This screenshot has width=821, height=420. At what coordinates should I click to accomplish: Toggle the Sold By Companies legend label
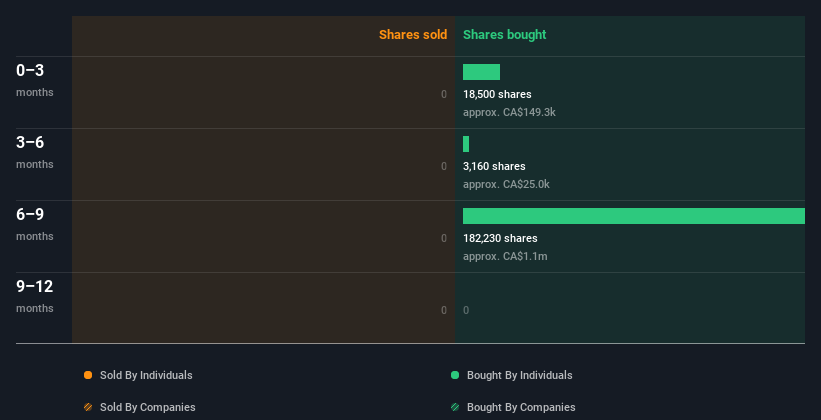(148, 407)
